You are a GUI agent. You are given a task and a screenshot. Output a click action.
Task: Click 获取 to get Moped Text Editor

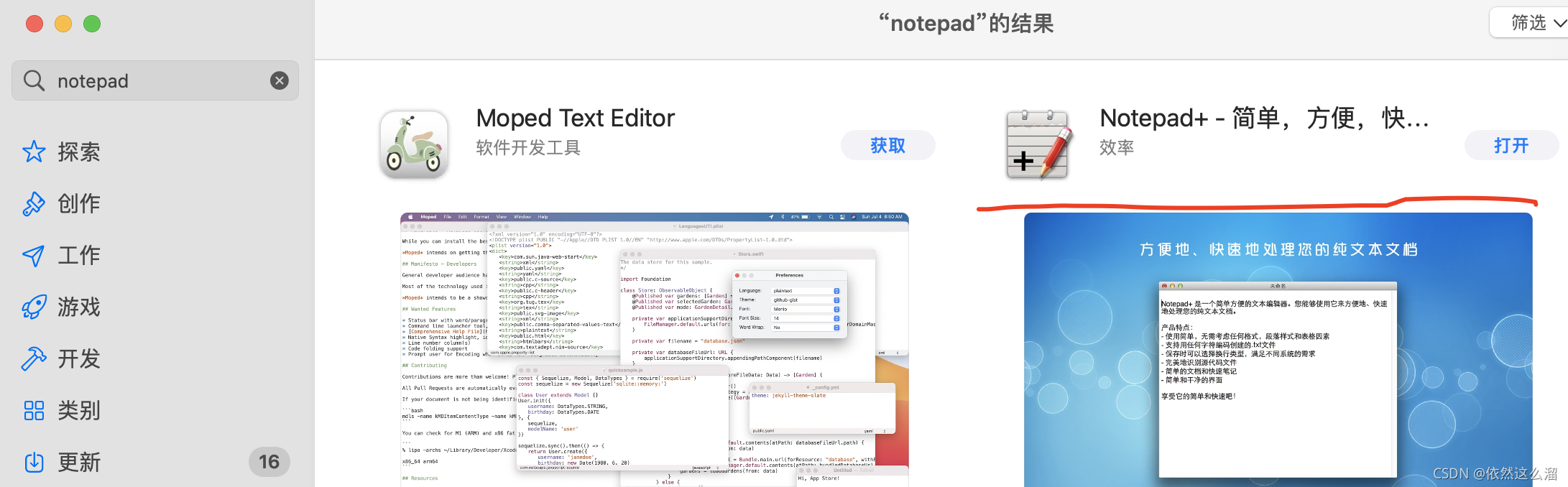[888, 145]
